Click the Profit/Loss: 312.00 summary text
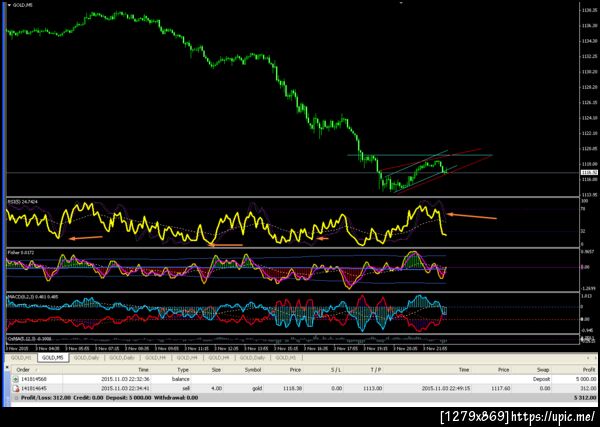 coord(46,398)
